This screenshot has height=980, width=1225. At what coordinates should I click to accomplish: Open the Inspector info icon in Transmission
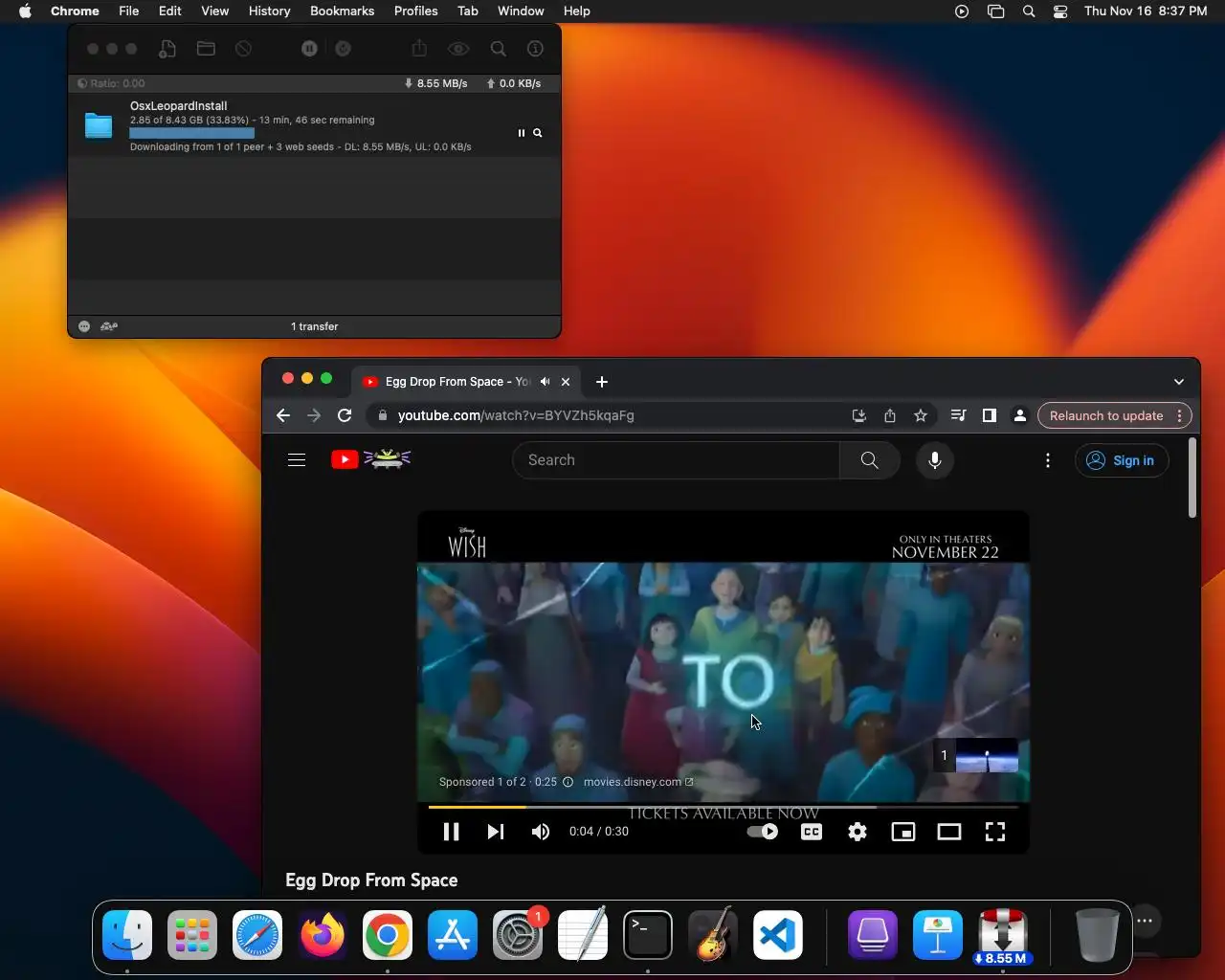pos(536,49)
